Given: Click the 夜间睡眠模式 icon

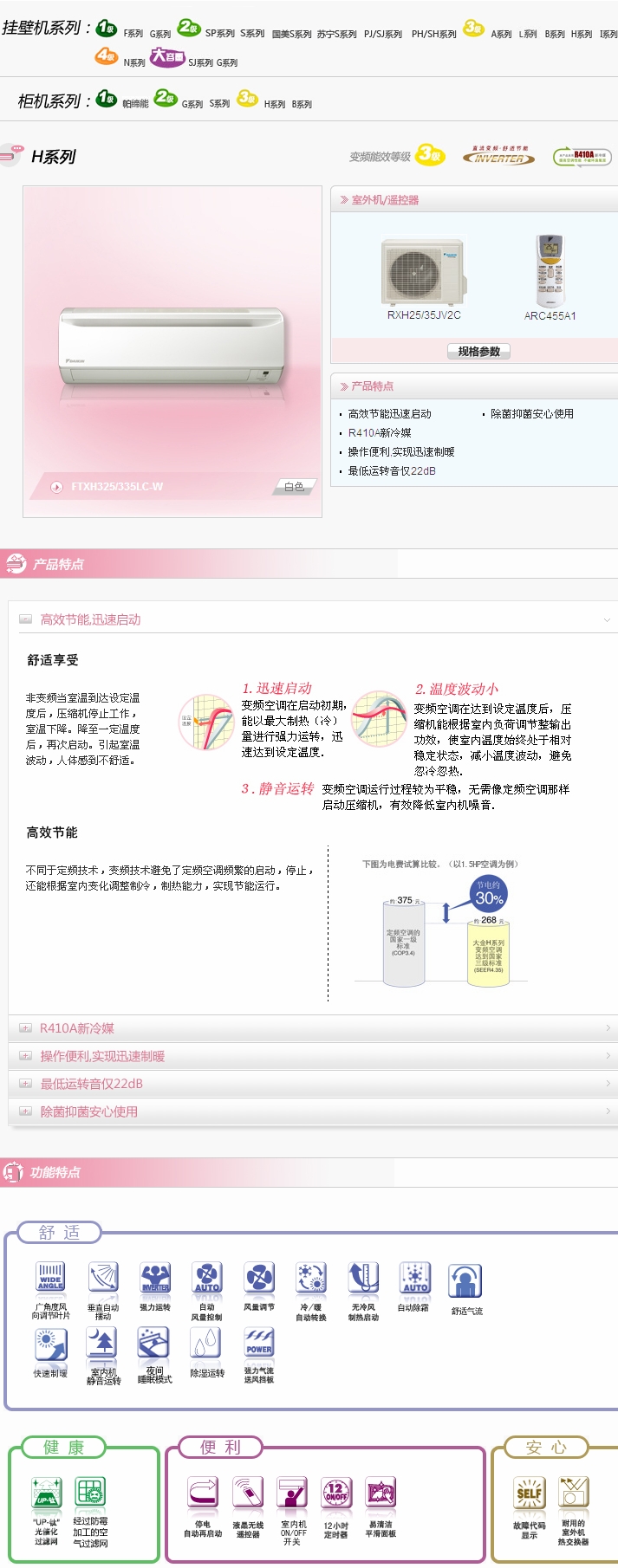Looking at the screenshot, I should pyautogui.click(x=153, y=1343).
